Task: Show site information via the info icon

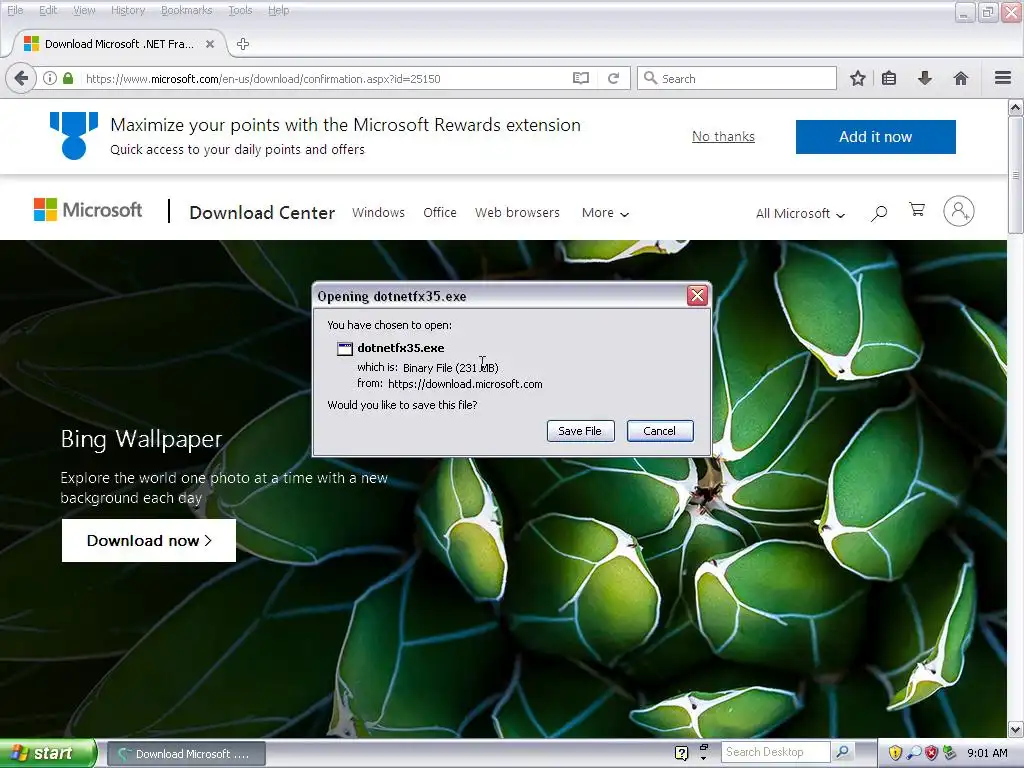Action: (50, 78)
